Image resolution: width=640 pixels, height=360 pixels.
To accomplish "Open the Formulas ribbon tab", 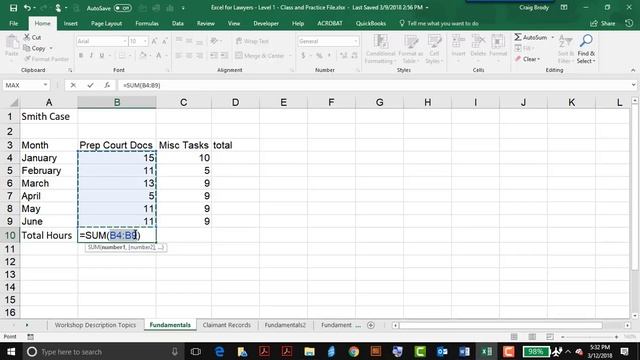I will coord(147,23).
